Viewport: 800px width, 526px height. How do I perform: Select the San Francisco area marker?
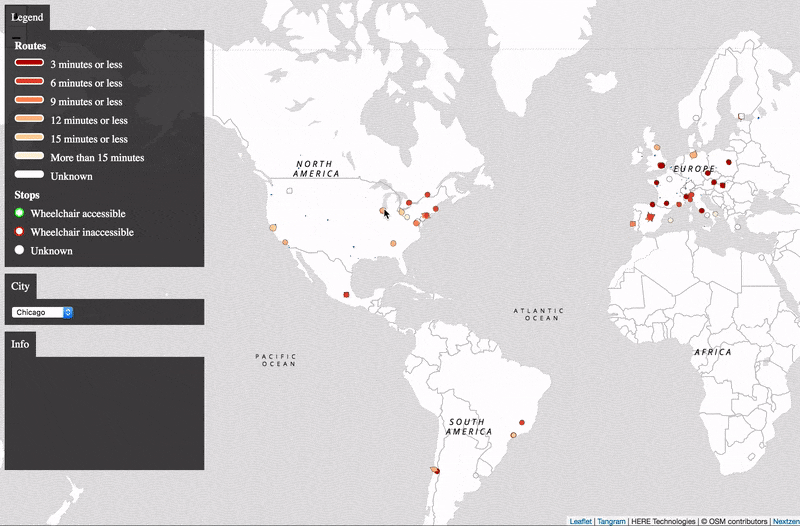click(x=273, y=228)
